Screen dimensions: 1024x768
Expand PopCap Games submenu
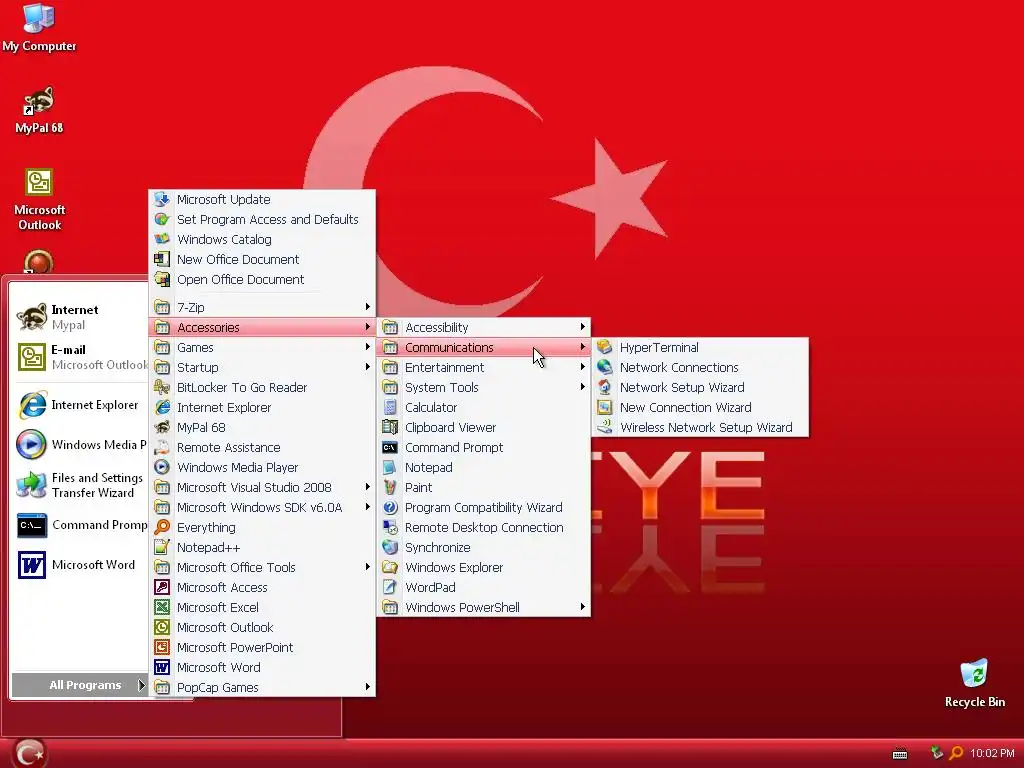(263, 688)
